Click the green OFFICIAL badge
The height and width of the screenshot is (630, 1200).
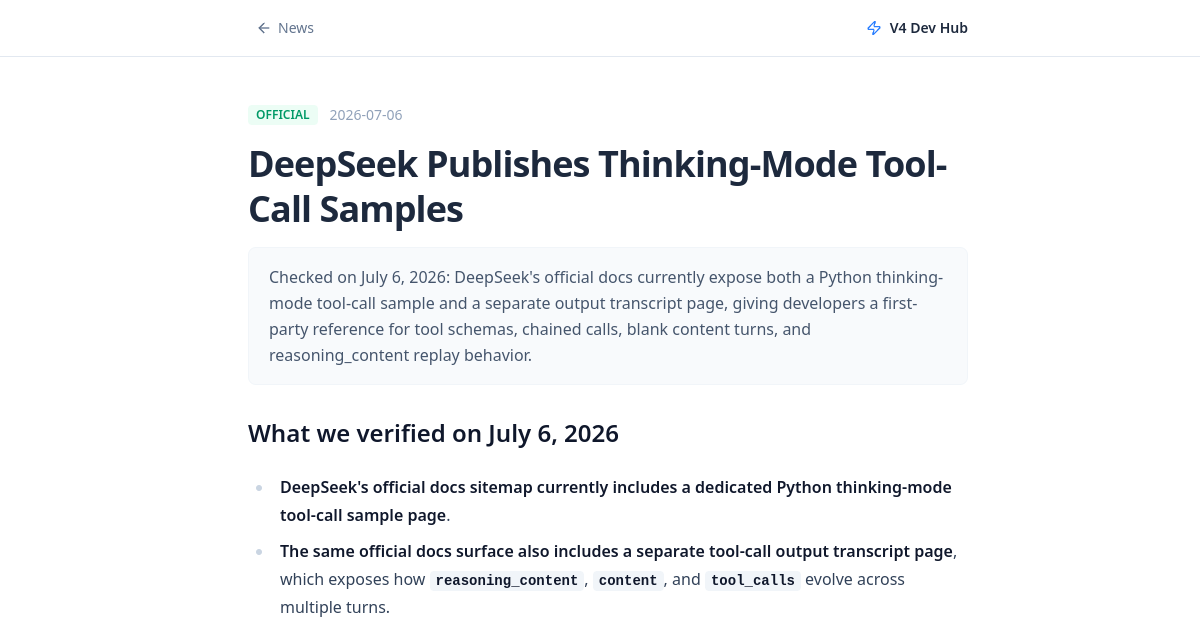click(x=283, y=115)
